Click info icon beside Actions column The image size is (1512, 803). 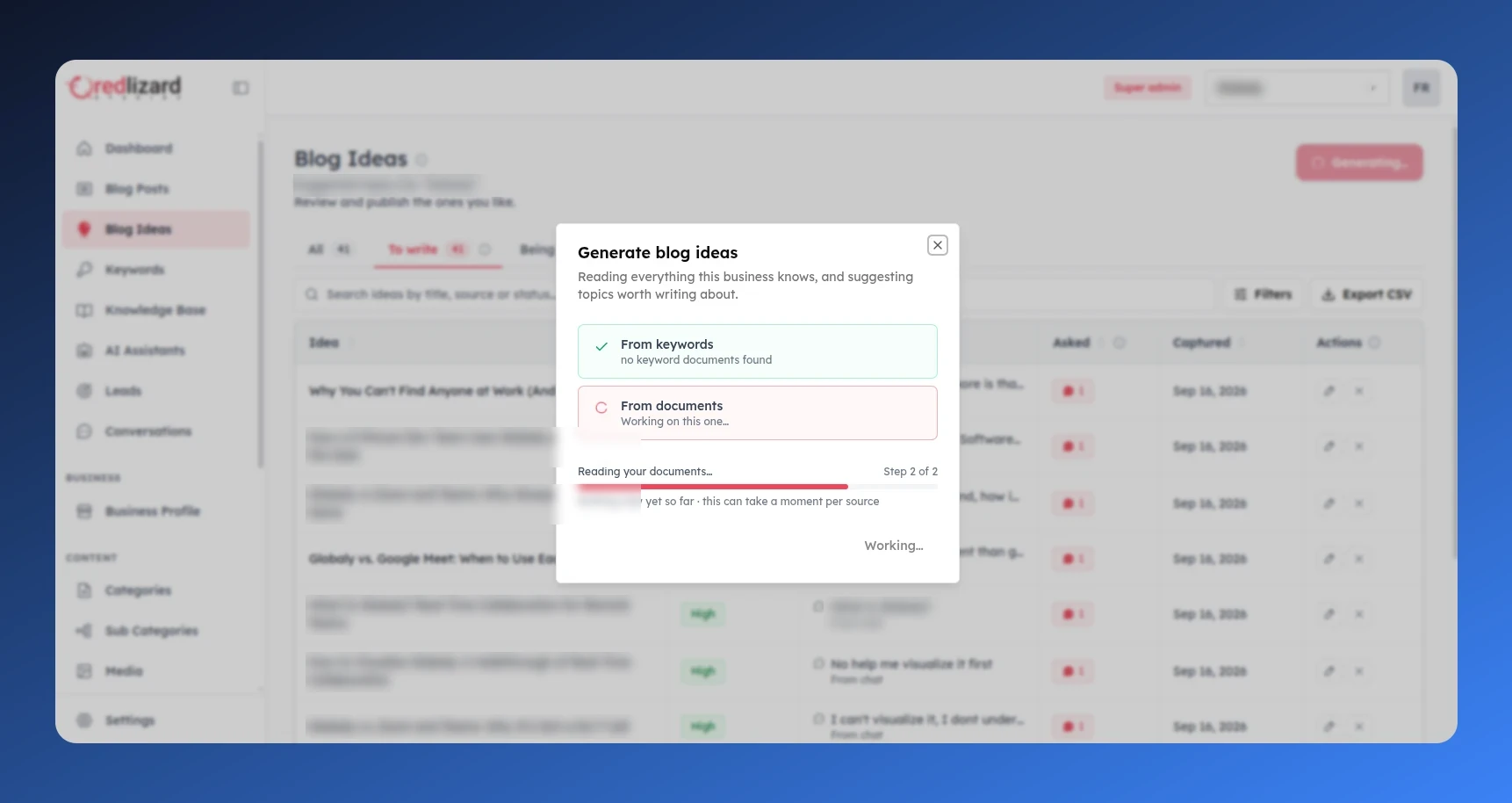(x=1374, y=343)
